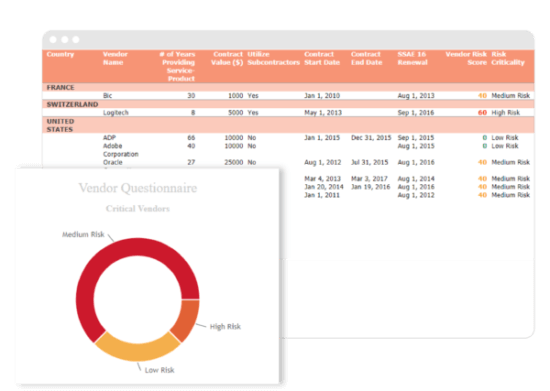The height and width of the screenshot is (391, 550).
Task: Select end date Jan 19, 2016
Action: point(370,187)
